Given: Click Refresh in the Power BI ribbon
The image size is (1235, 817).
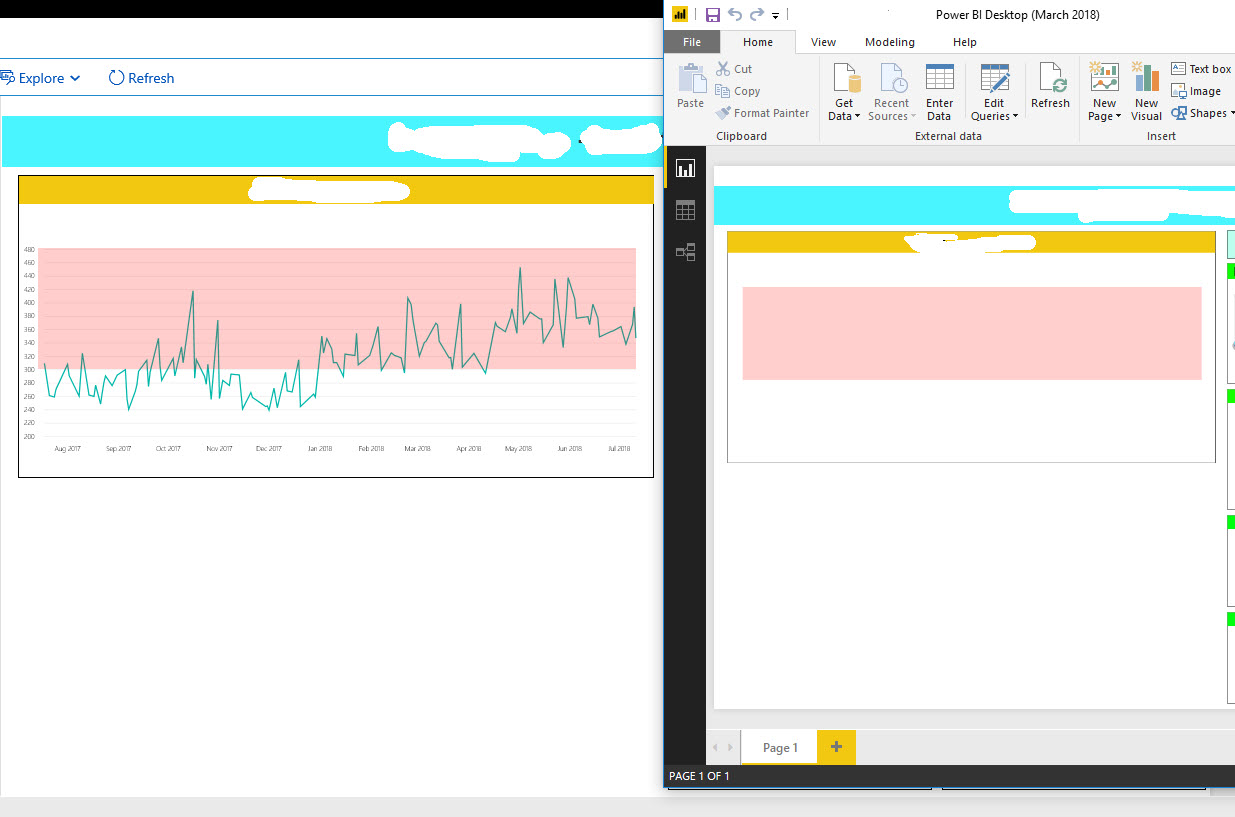Looking at the screenshot, I should [x=1050, y=86].
